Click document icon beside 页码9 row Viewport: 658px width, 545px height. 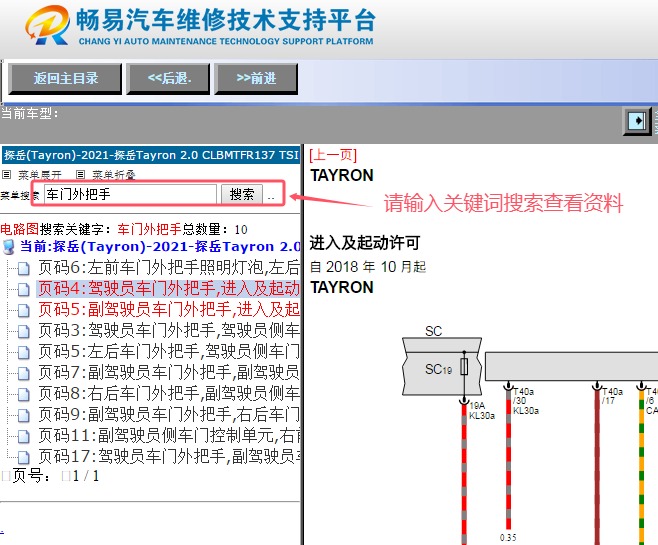click(x=24, y=415)
